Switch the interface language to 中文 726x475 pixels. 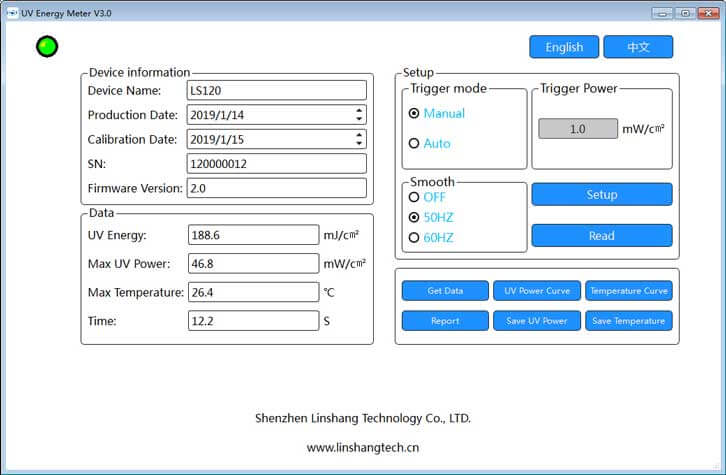click(638, 47)
